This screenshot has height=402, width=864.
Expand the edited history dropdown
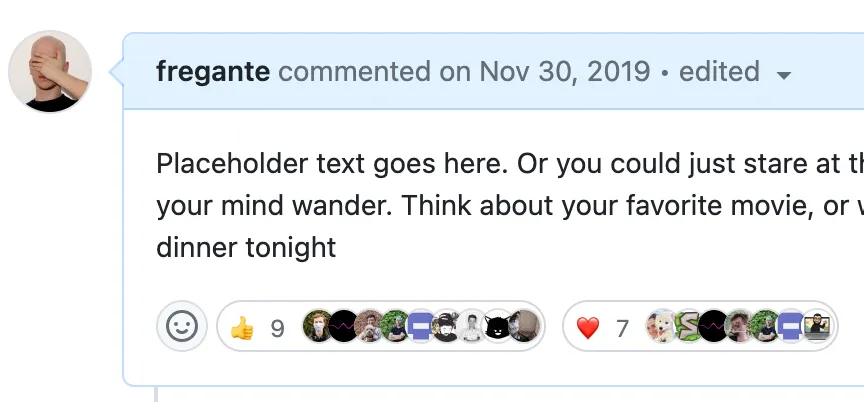point(784,74)
